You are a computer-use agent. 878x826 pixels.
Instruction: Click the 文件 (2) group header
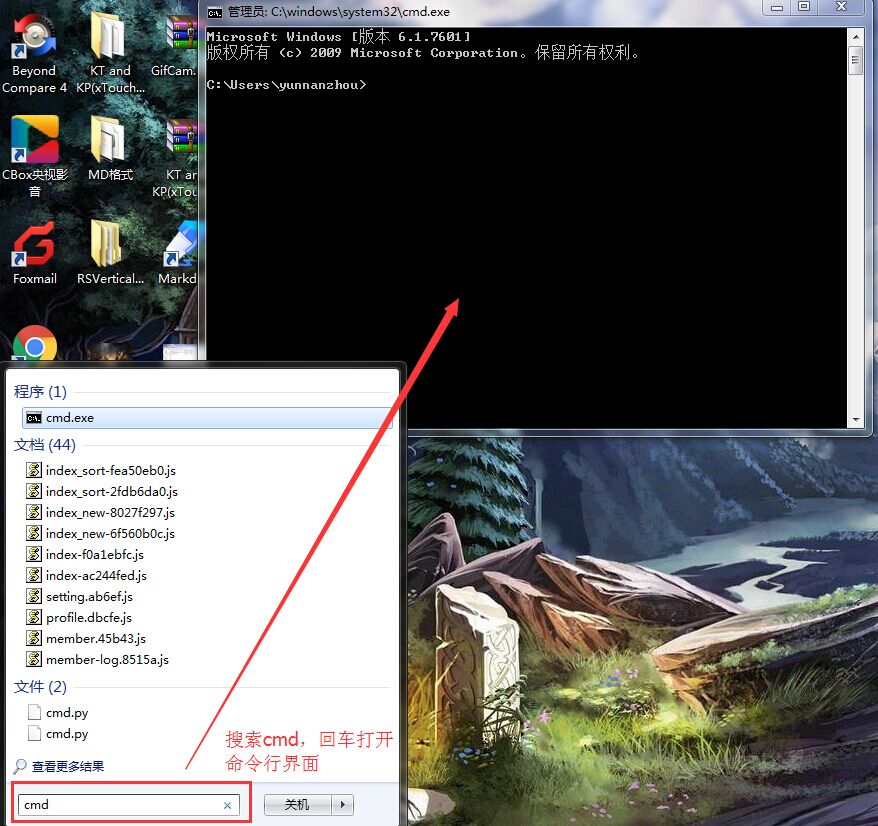click(x=40, y=687)
